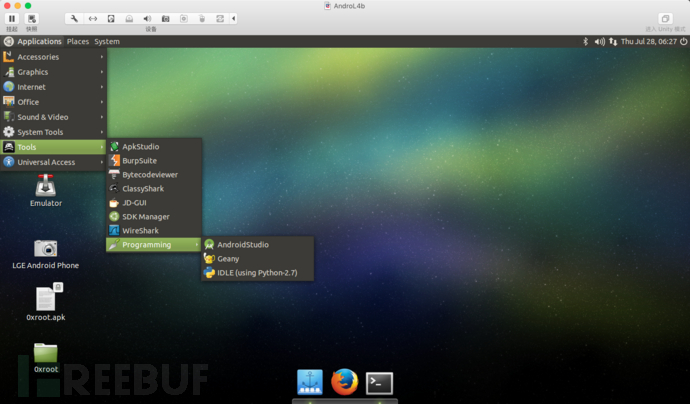Select the 0xroot folder on desktop
The width and height of the screenshot is (690, 404).
pos(46,358)
